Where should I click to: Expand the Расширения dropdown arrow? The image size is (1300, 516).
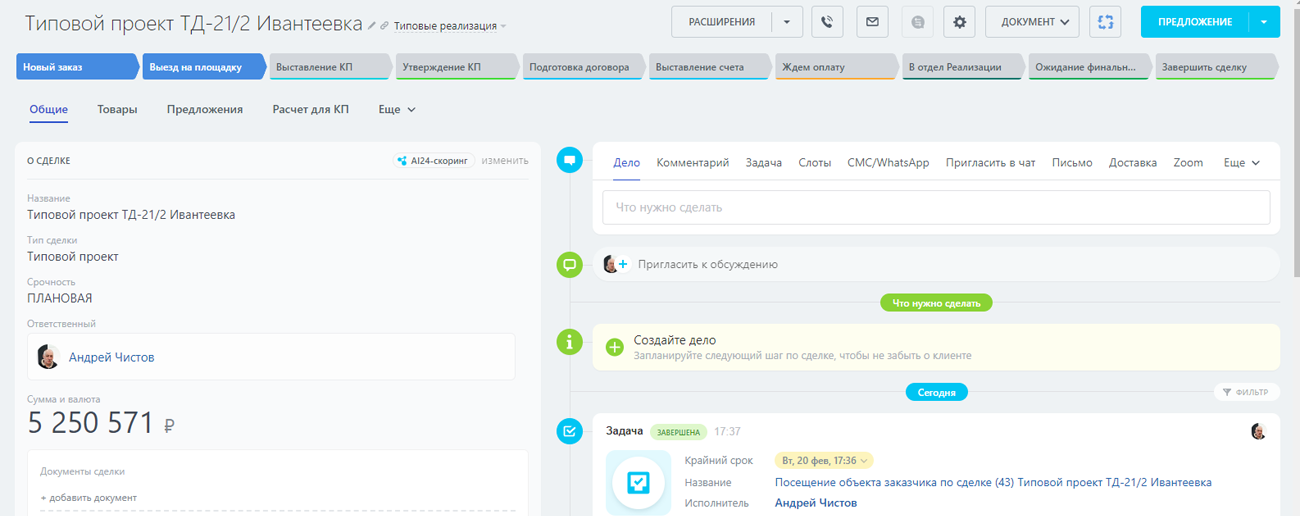pyautogui.click(x=787, y=22)
